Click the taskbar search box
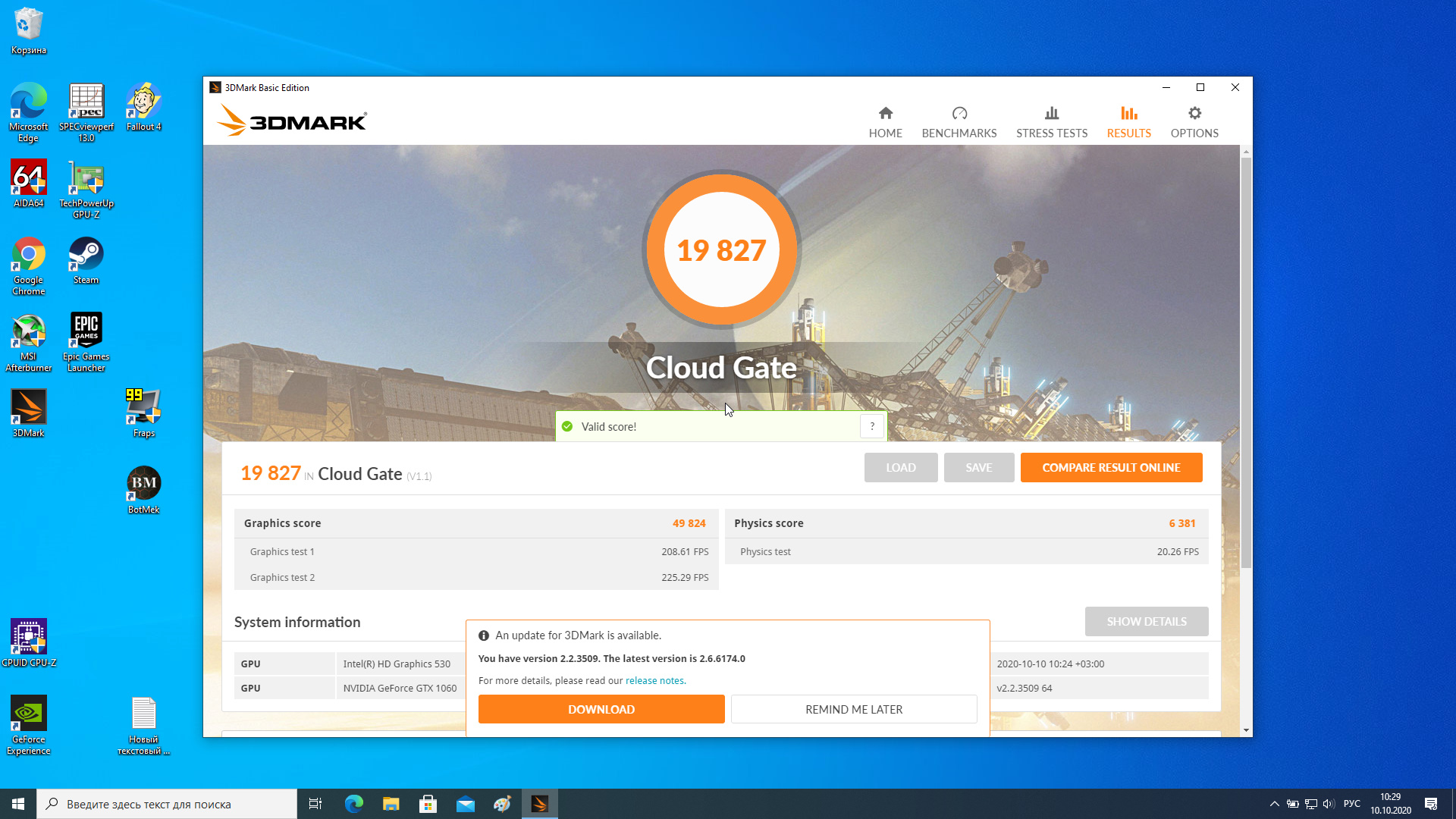 [167, 804]
